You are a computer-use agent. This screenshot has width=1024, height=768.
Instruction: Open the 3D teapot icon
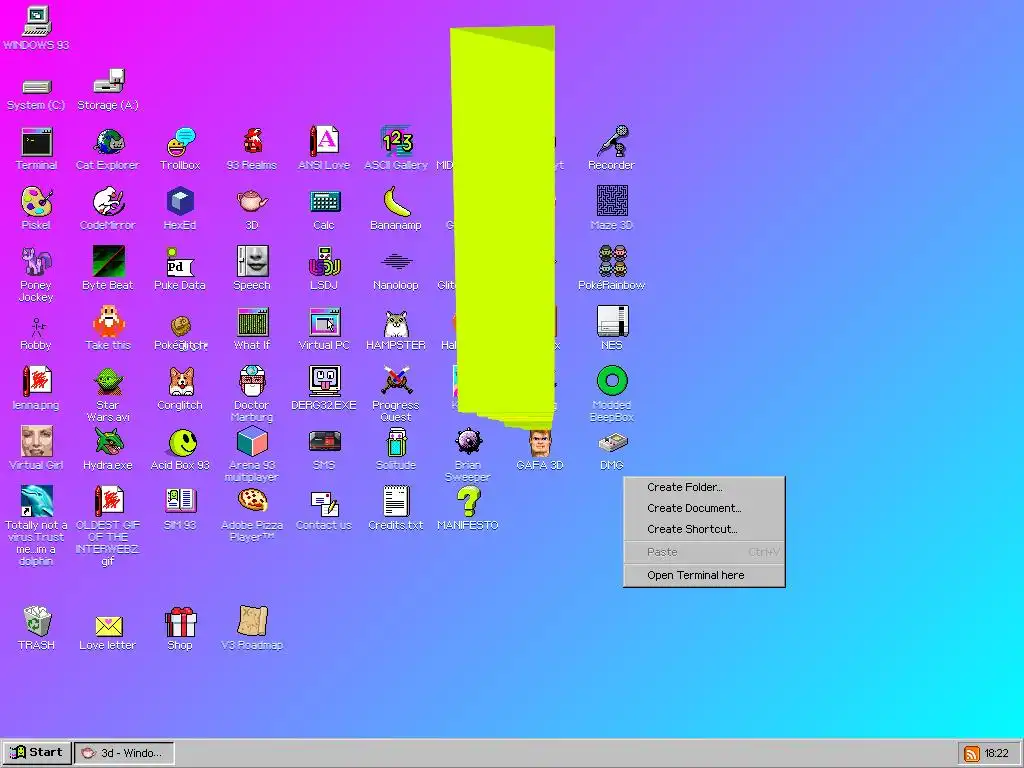click(252, 202)
